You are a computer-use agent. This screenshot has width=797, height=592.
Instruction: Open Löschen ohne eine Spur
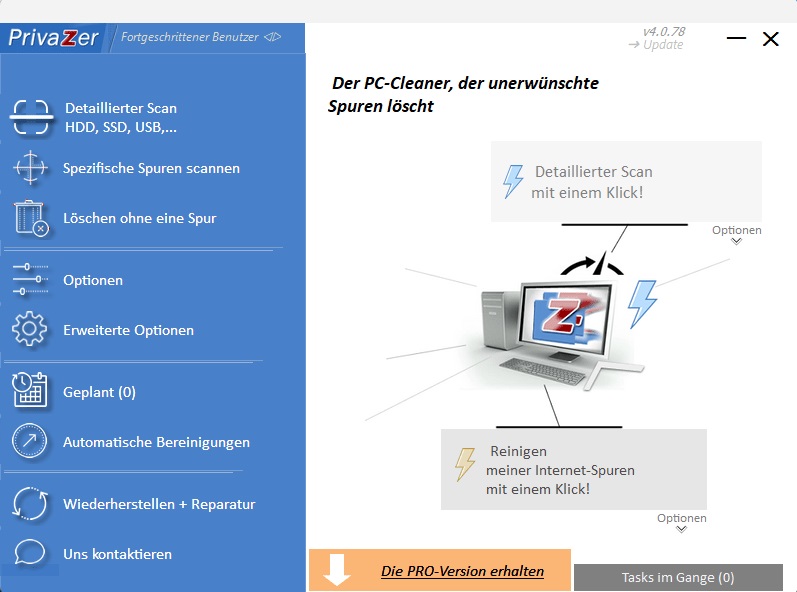point(139,218)
